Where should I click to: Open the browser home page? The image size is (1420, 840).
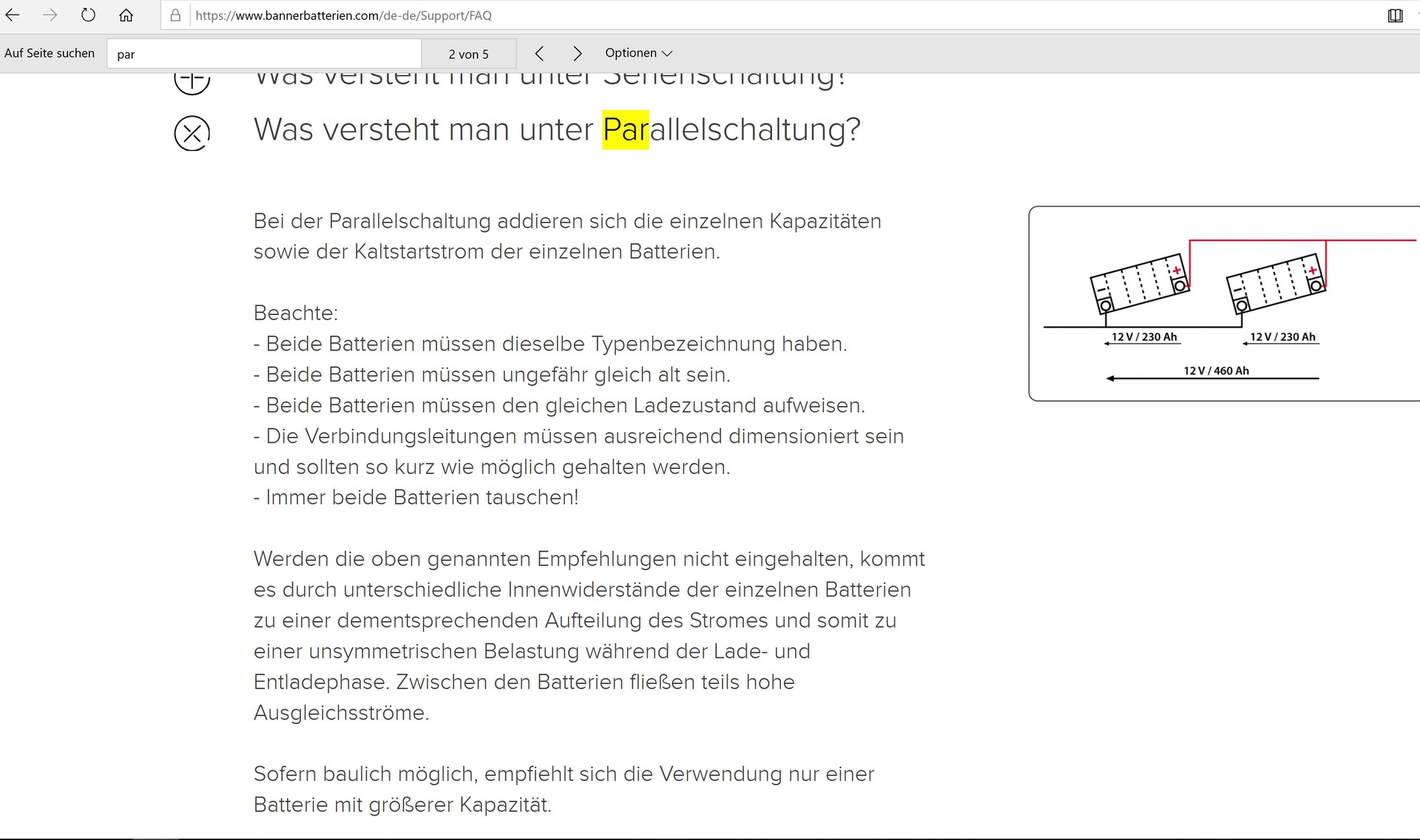coord(126,15)
